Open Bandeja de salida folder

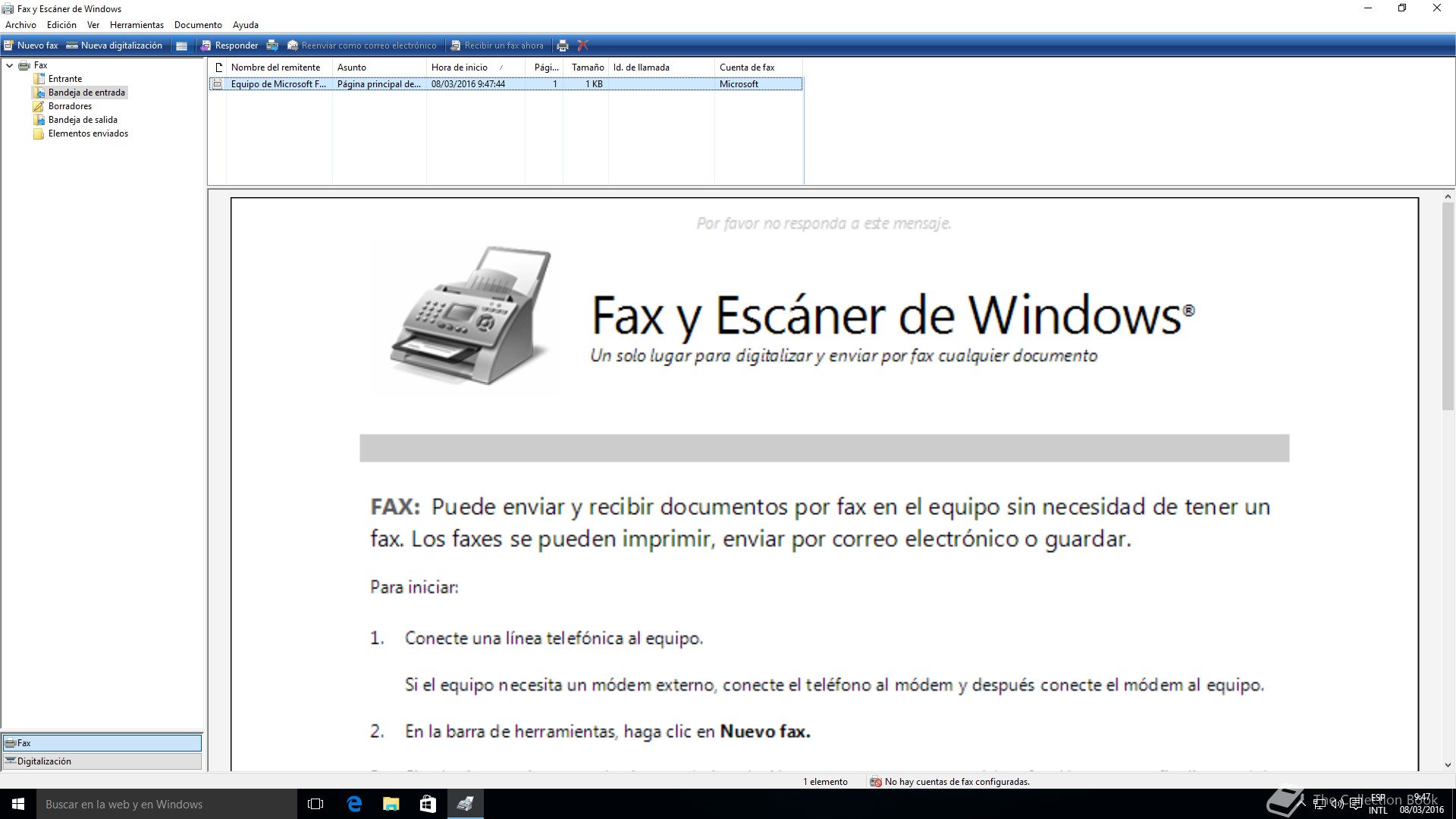pyautogui.click(x=83, y=120)
